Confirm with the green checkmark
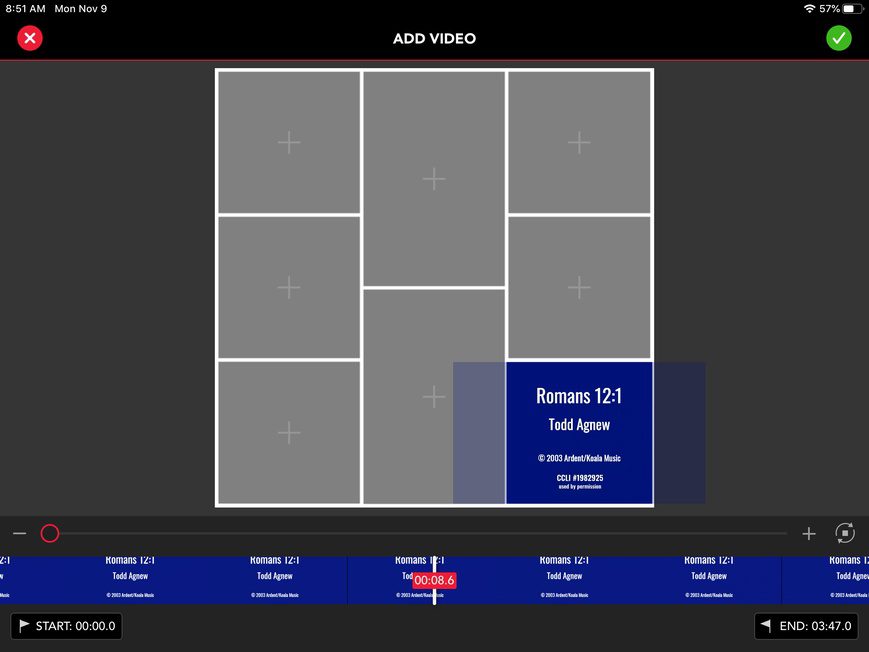869x652 pixels. click(839, 38)
